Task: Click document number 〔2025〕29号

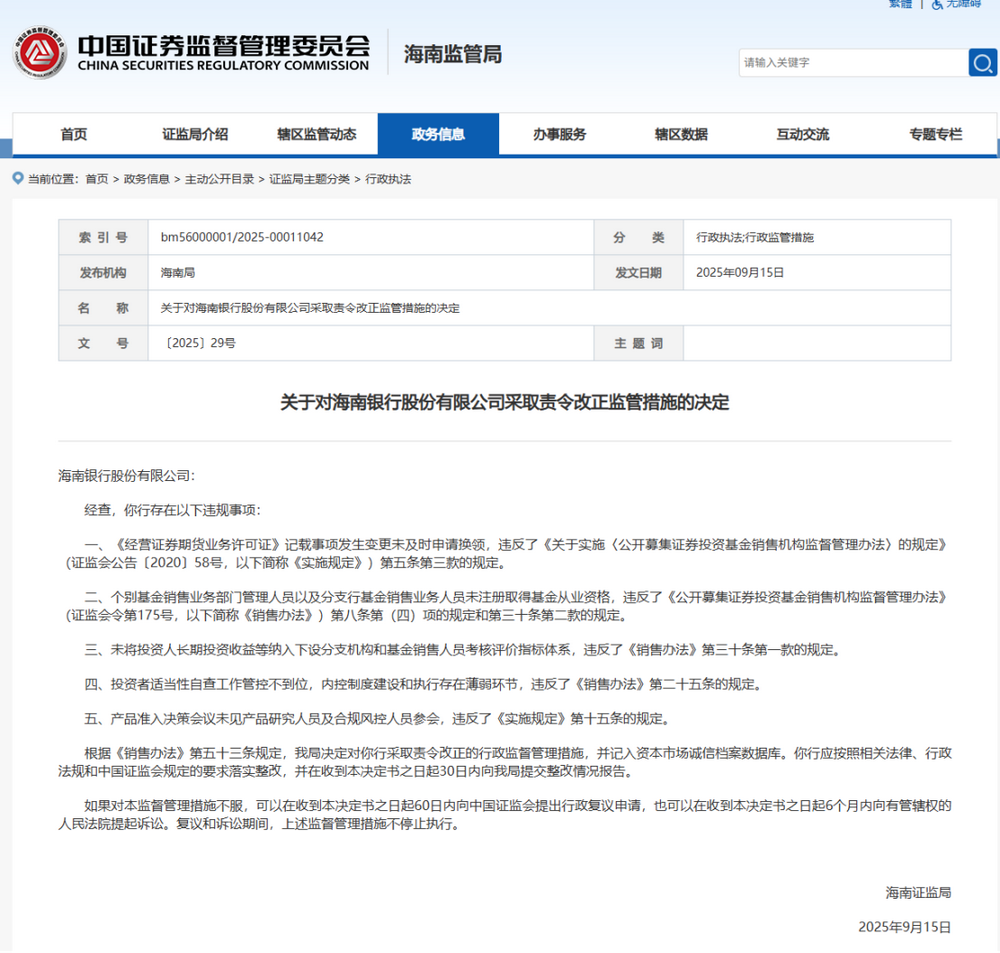Action: click(x=199, y=343)
